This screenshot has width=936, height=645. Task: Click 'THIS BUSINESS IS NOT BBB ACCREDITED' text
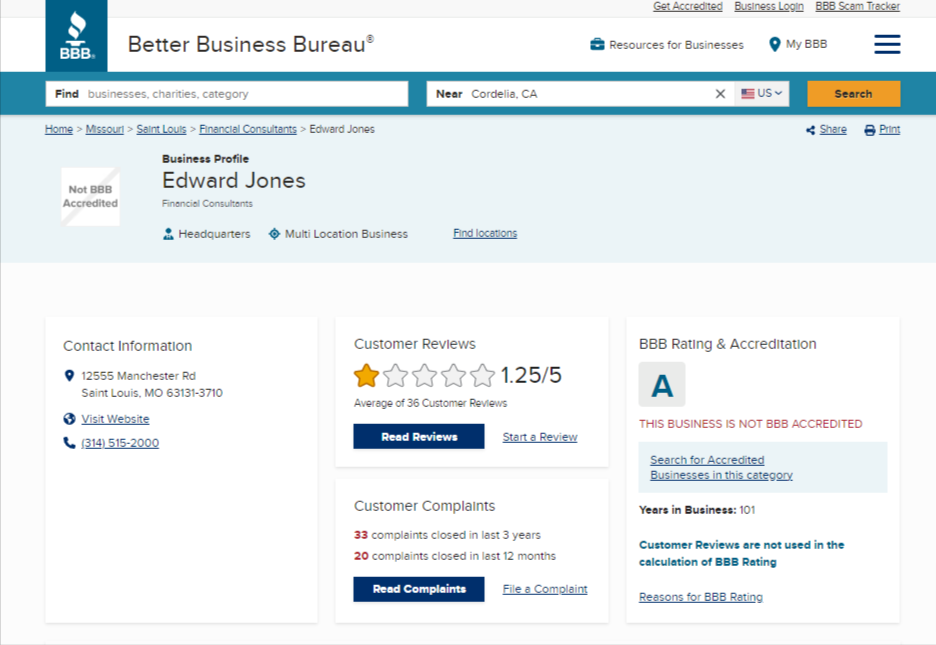[750, 424]
